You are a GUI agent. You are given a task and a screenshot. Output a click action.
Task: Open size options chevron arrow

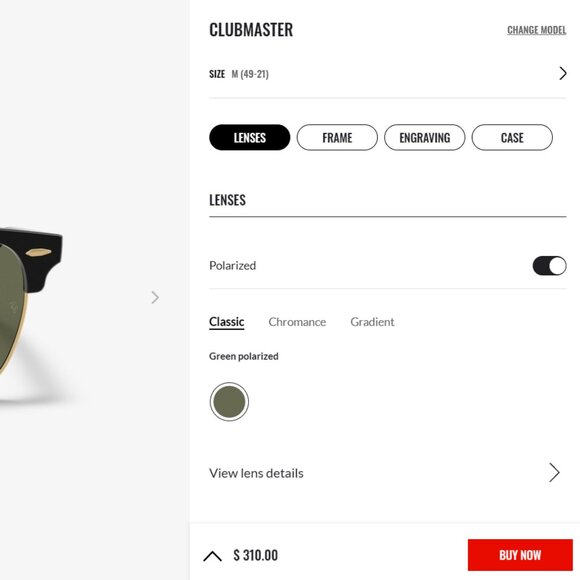[x=563, y=74]
